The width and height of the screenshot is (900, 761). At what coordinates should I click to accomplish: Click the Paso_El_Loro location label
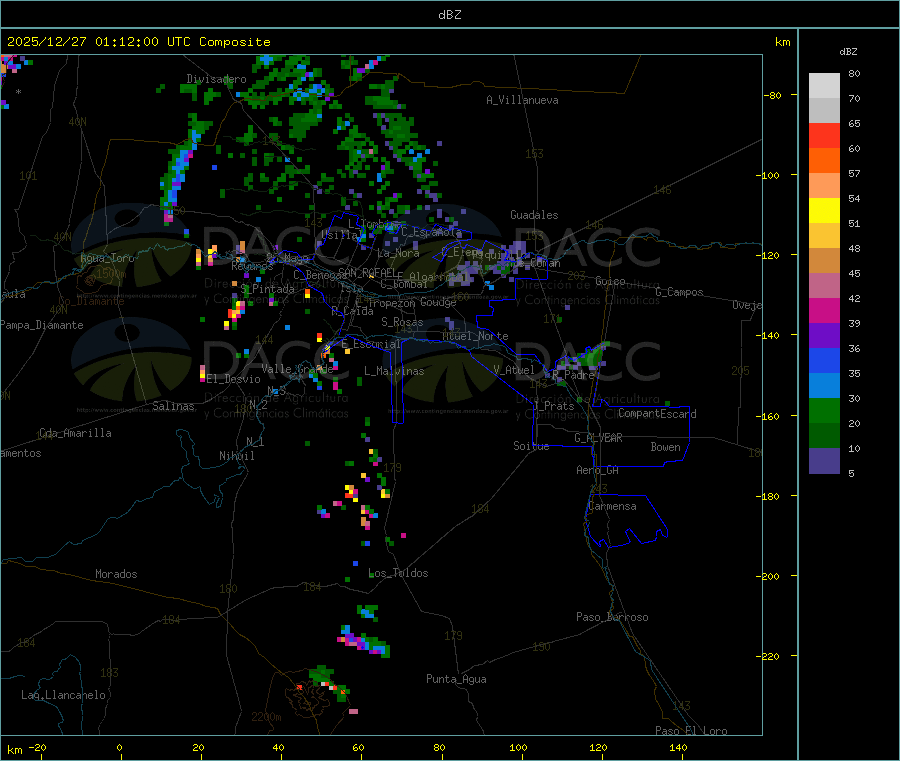pos(692,731)
